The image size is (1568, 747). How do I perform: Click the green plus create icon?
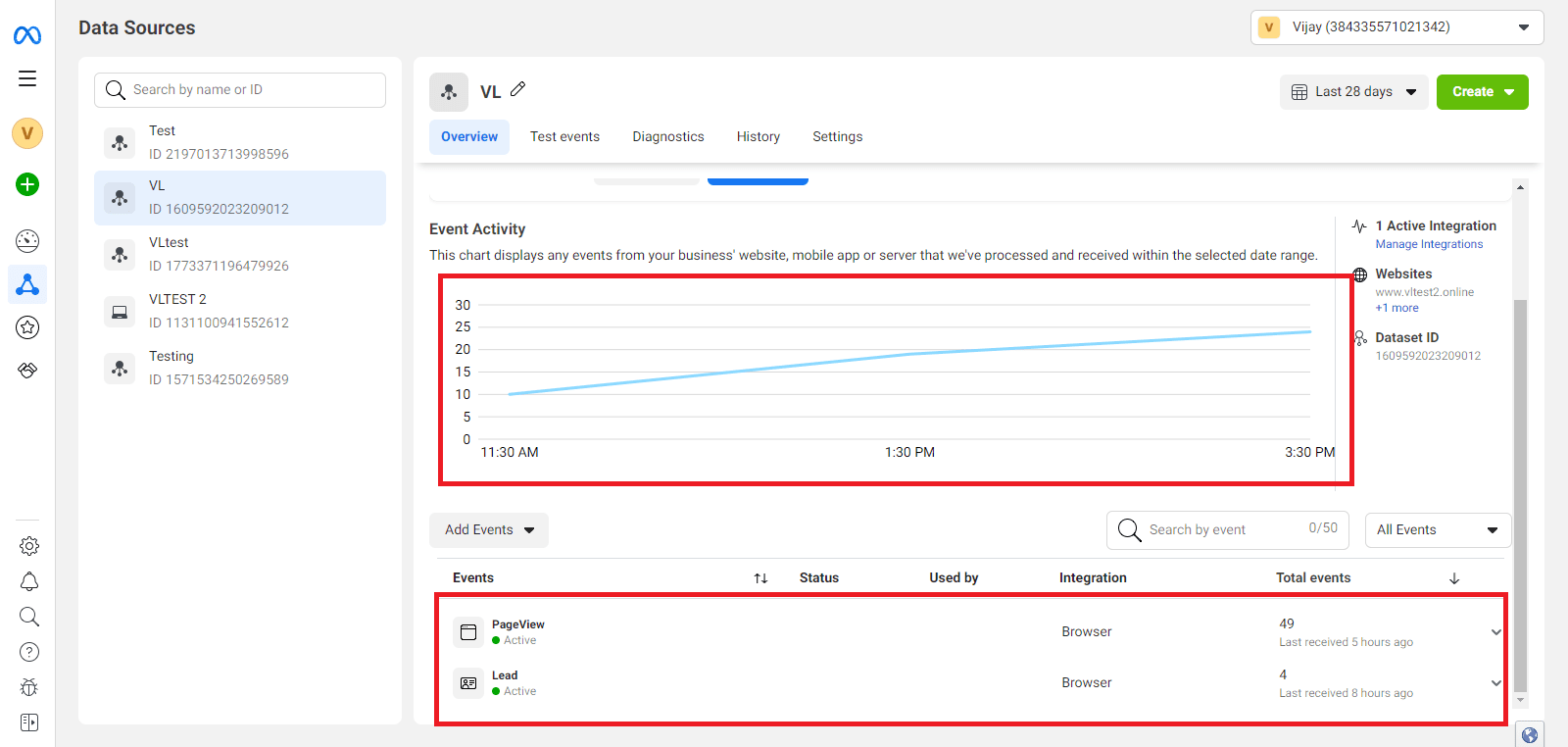point(27,184)
